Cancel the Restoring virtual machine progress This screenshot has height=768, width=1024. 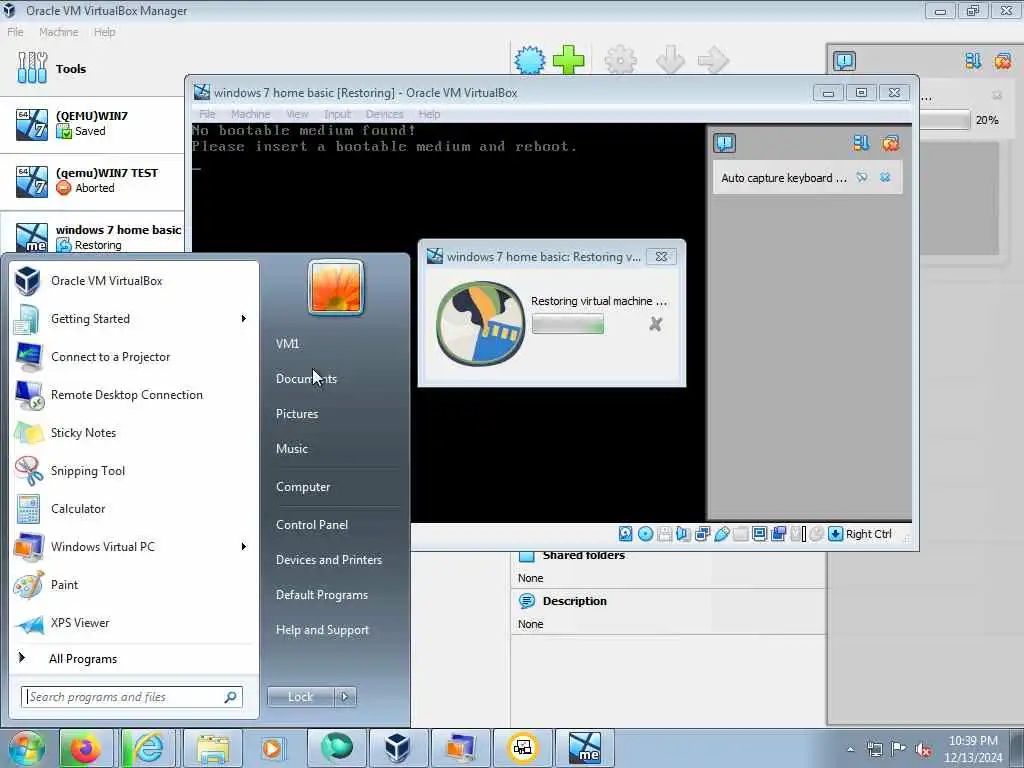tap(656, 324)
